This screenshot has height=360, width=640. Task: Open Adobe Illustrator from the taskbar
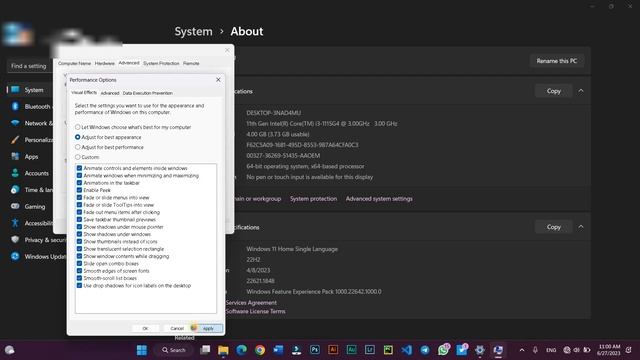333,350
